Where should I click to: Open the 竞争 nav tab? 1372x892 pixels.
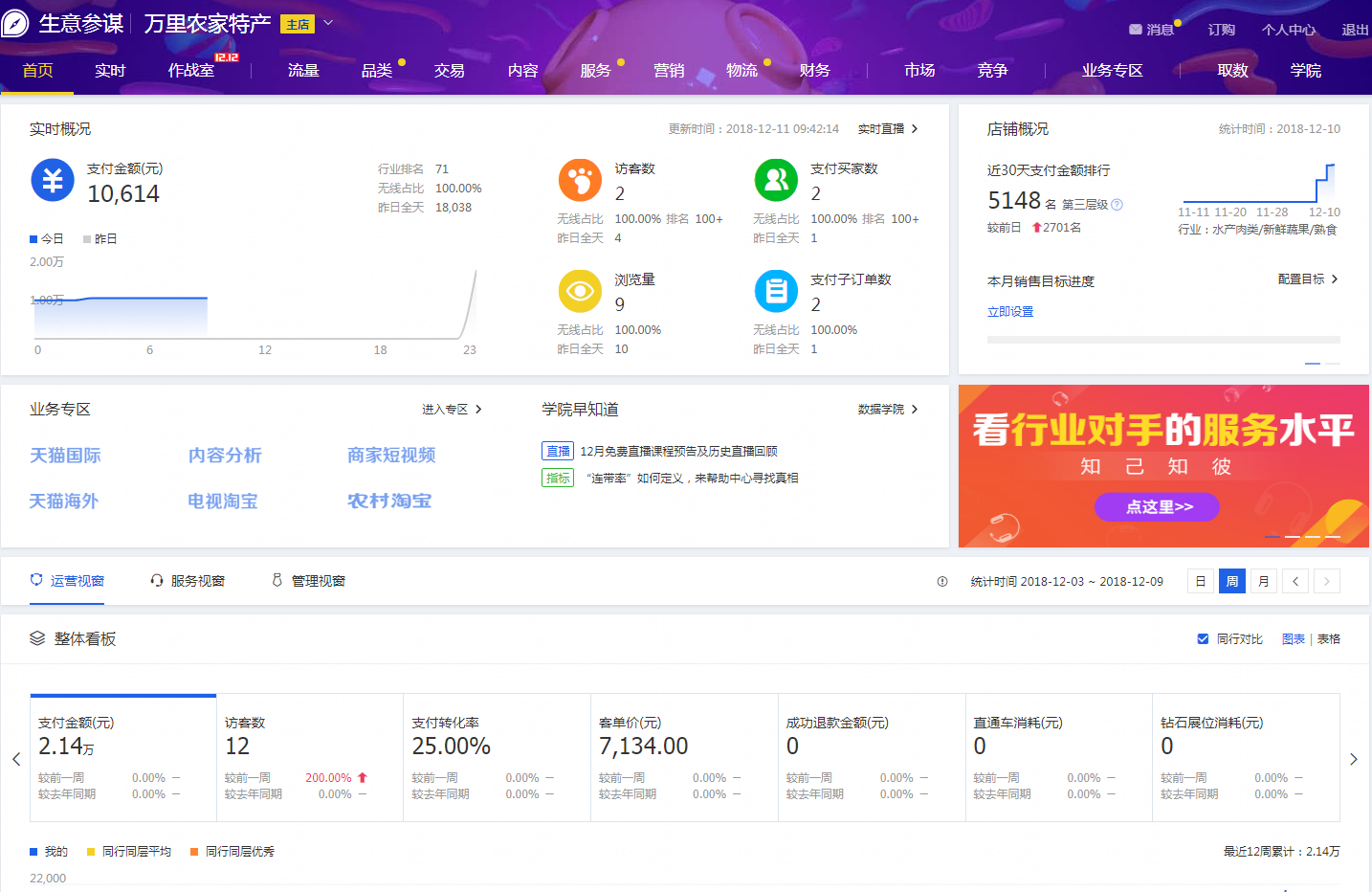point(992,70)
